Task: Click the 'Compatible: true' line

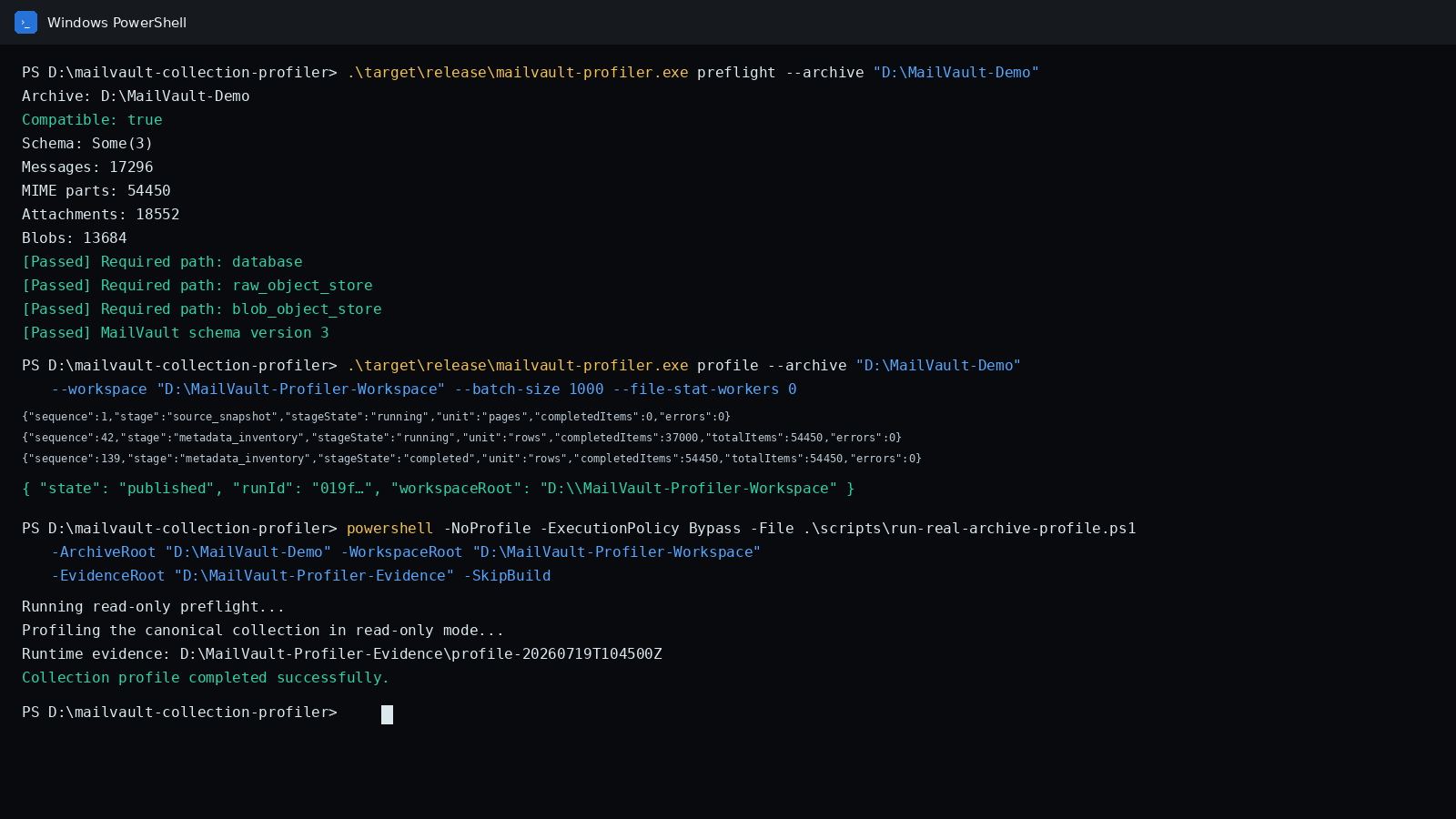Action: pos(92,120)
